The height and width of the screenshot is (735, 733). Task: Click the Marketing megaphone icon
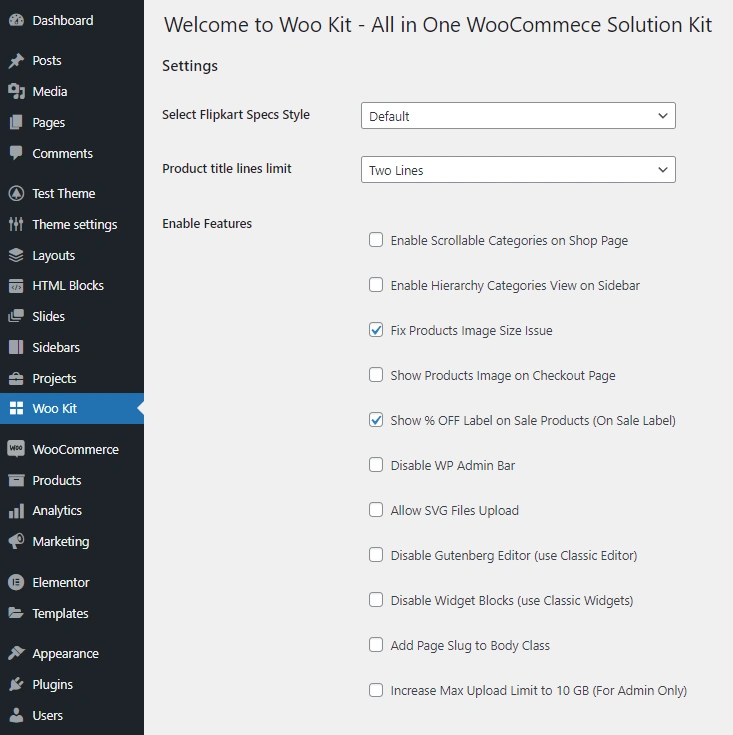click(x=16, y=542)
